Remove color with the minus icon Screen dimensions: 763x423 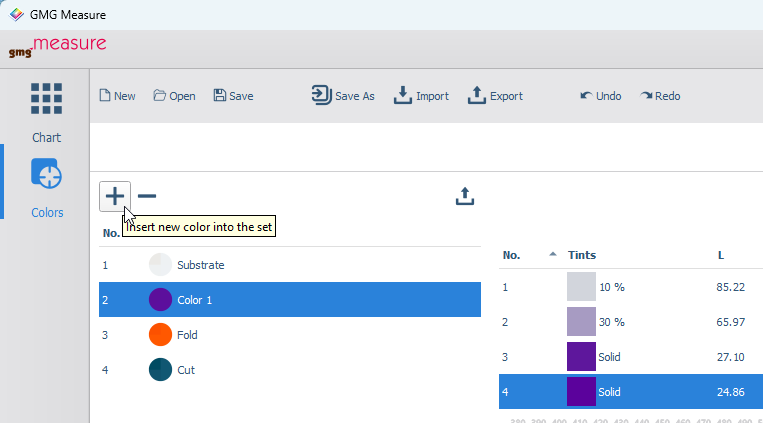pyautogui.click(x=146, y=196)
